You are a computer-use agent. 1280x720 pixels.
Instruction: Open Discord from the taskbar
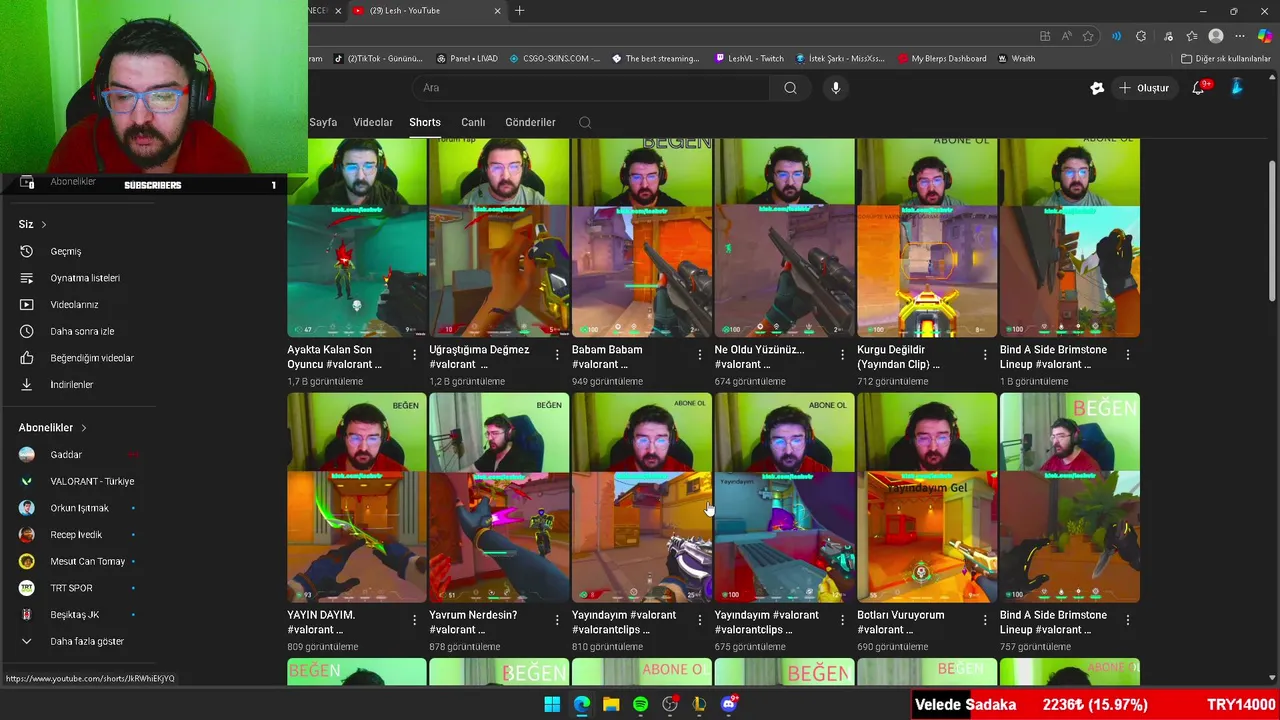point(729,704)
